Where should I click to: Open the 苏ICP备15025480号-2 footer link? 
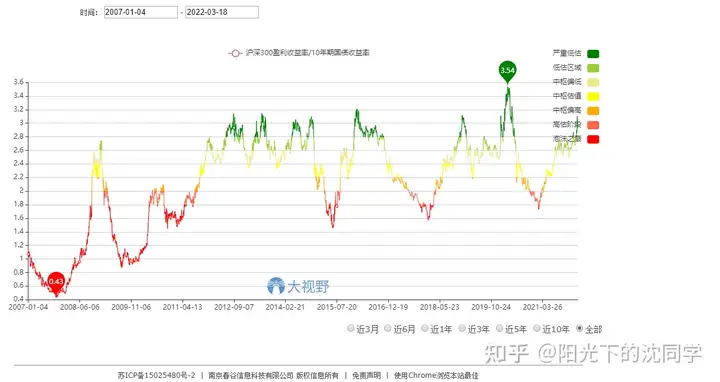[x=157, y=376]
